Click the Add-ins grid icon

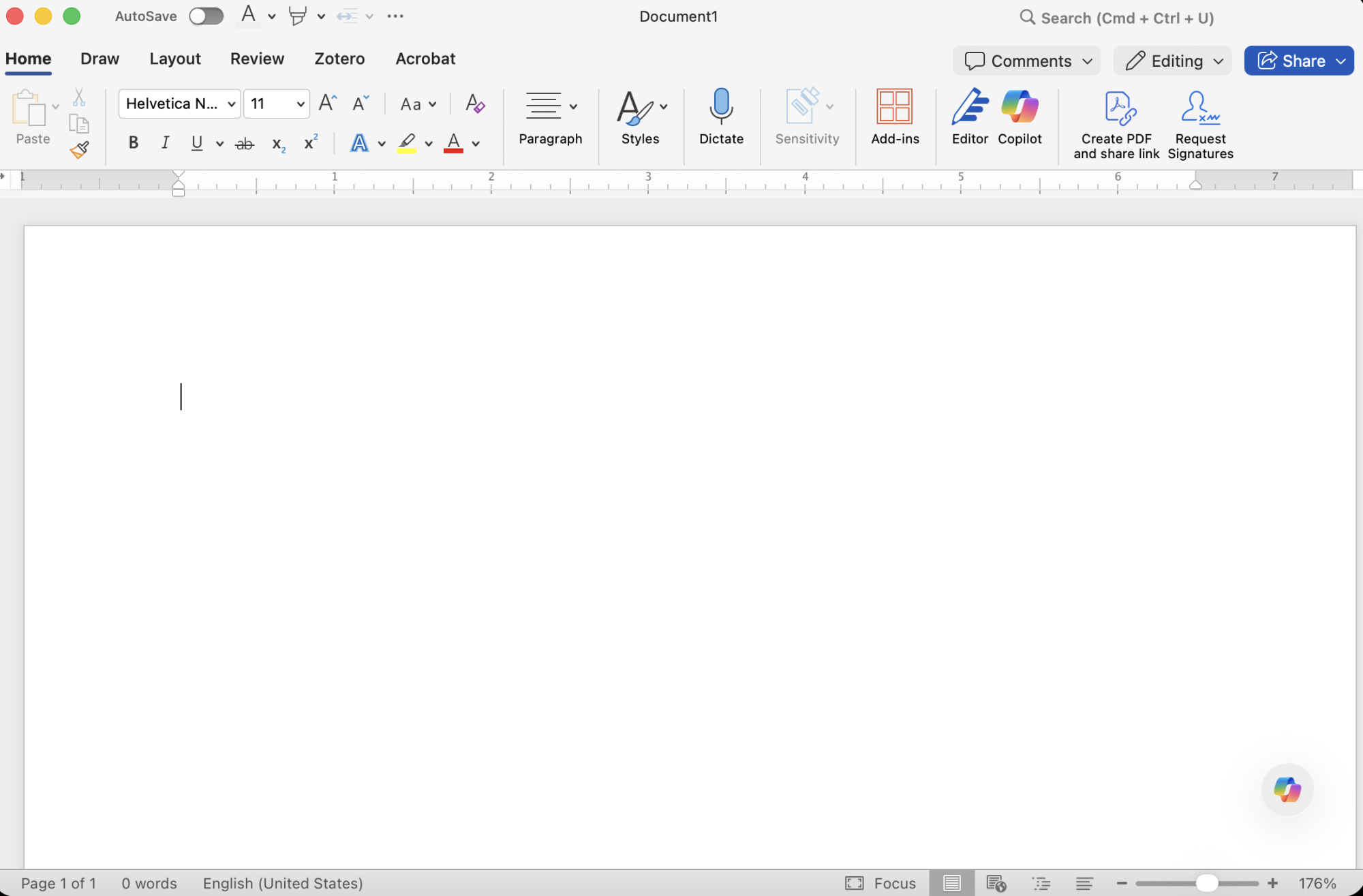895,107
